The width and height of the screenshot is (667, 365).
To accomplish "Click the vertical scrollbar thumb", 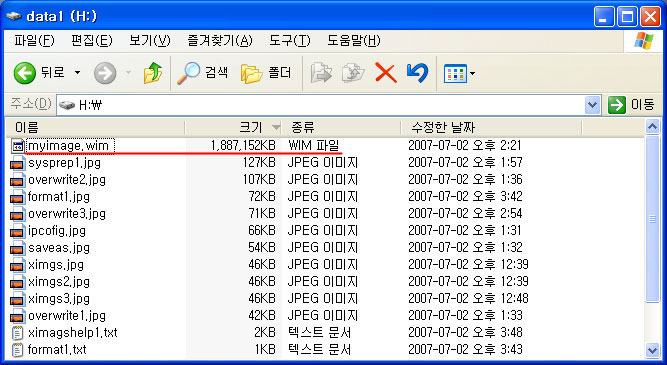I will pyautogui.click(x=652, y=220).
